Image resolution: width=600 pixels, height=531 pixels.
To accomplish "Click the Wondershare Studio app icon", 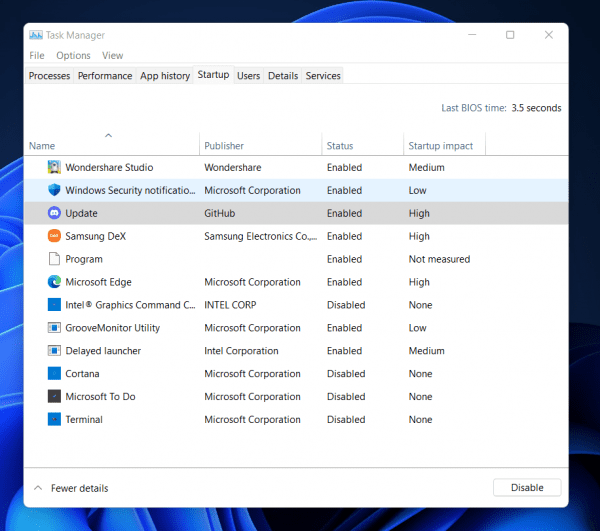I will (x=54, y=167).
